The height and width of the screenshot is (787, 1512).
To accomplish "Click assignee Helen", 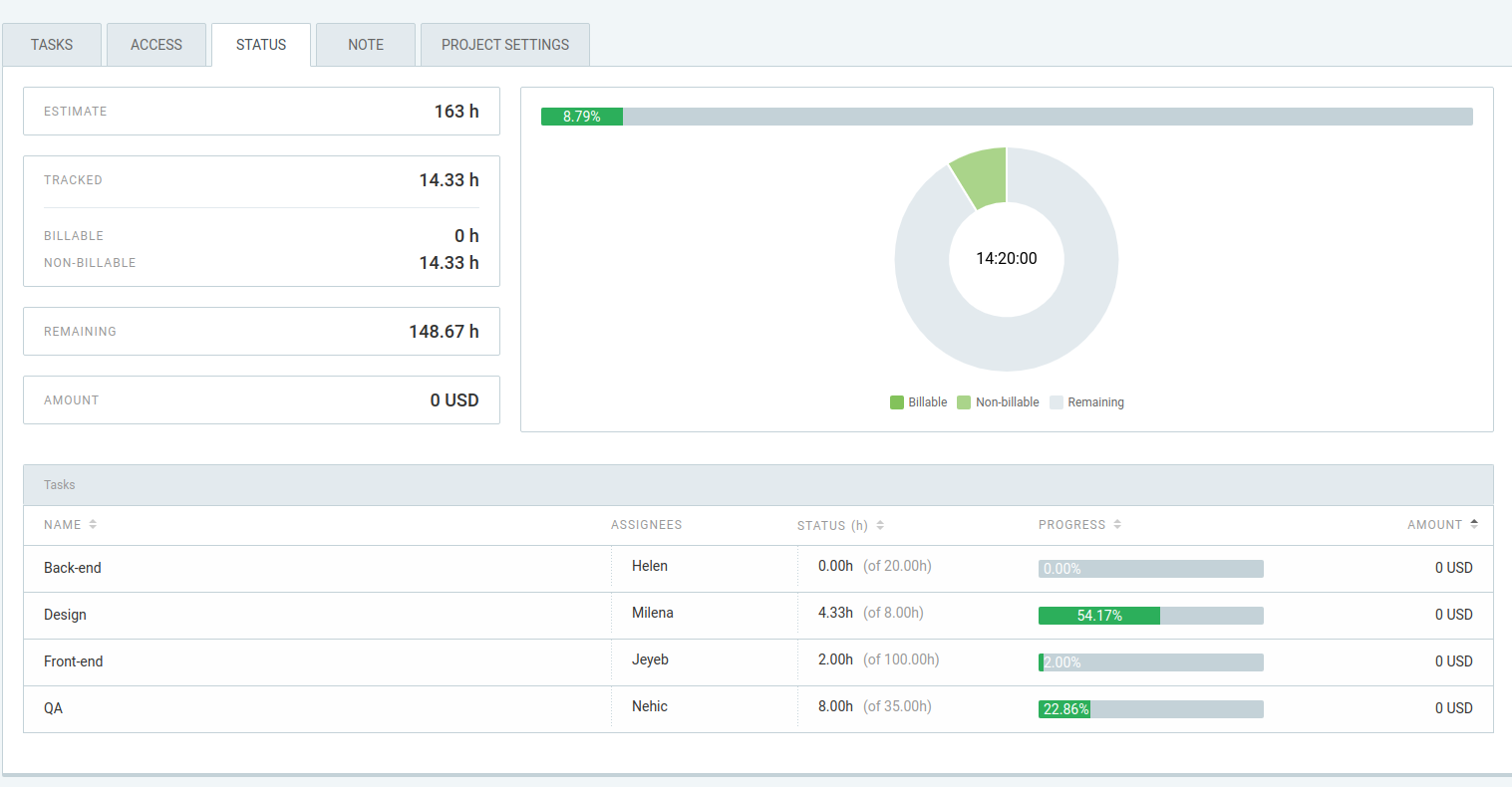I will coord(650,566).
